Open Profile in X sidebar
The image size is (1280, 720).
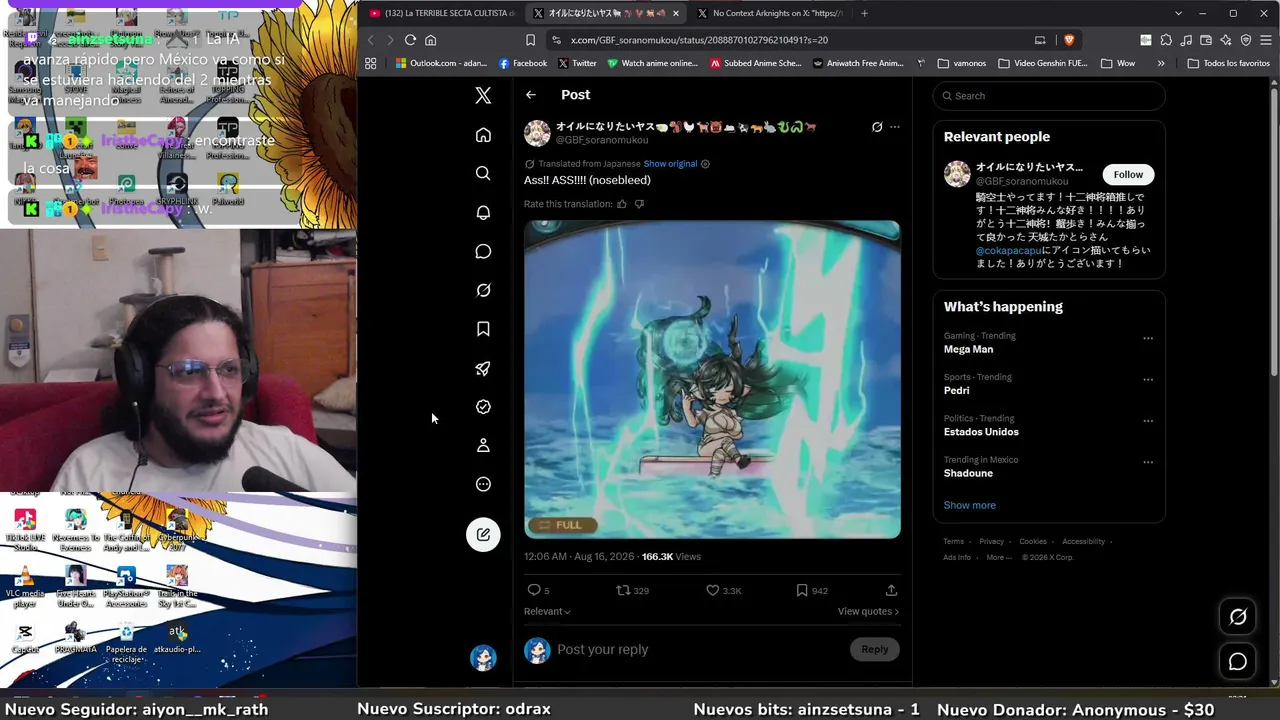tap(483, 445)
